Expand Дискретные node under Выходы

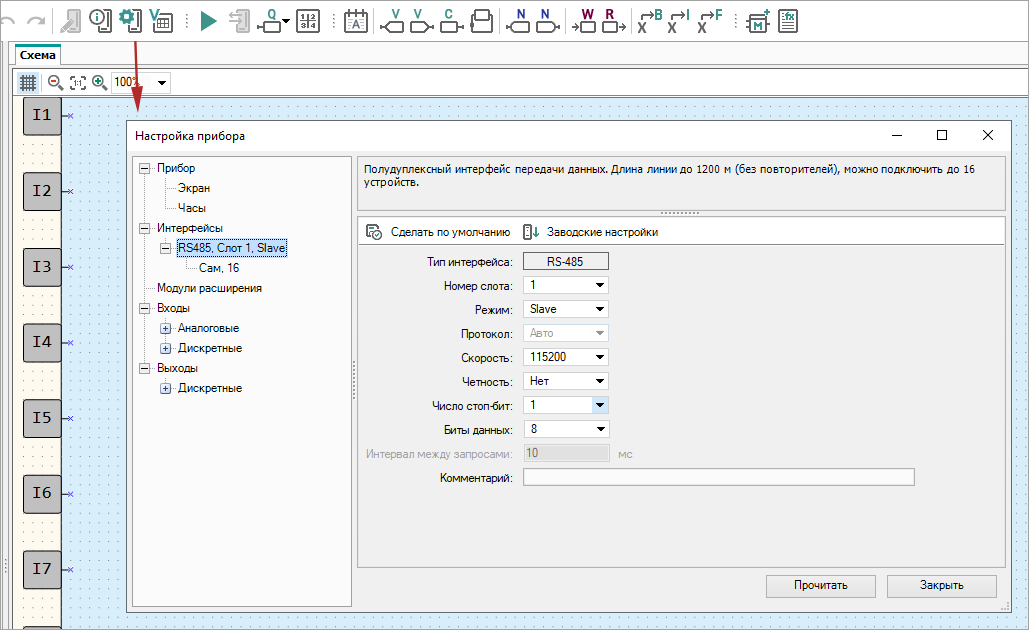pyautogui.click(x=166, y=388)
